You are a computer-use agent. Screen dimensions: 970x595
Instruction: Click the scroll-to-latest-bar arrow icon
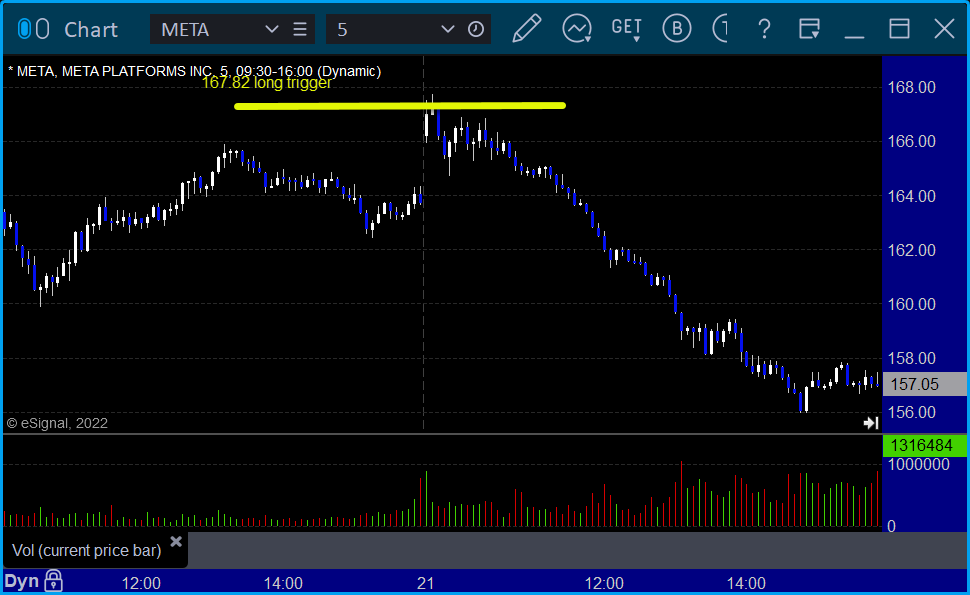(871, 423)
